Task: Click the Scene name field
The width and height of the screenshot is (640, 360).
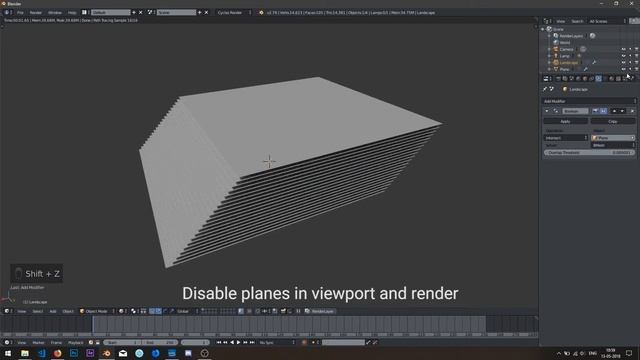Action: pos(176,13)
